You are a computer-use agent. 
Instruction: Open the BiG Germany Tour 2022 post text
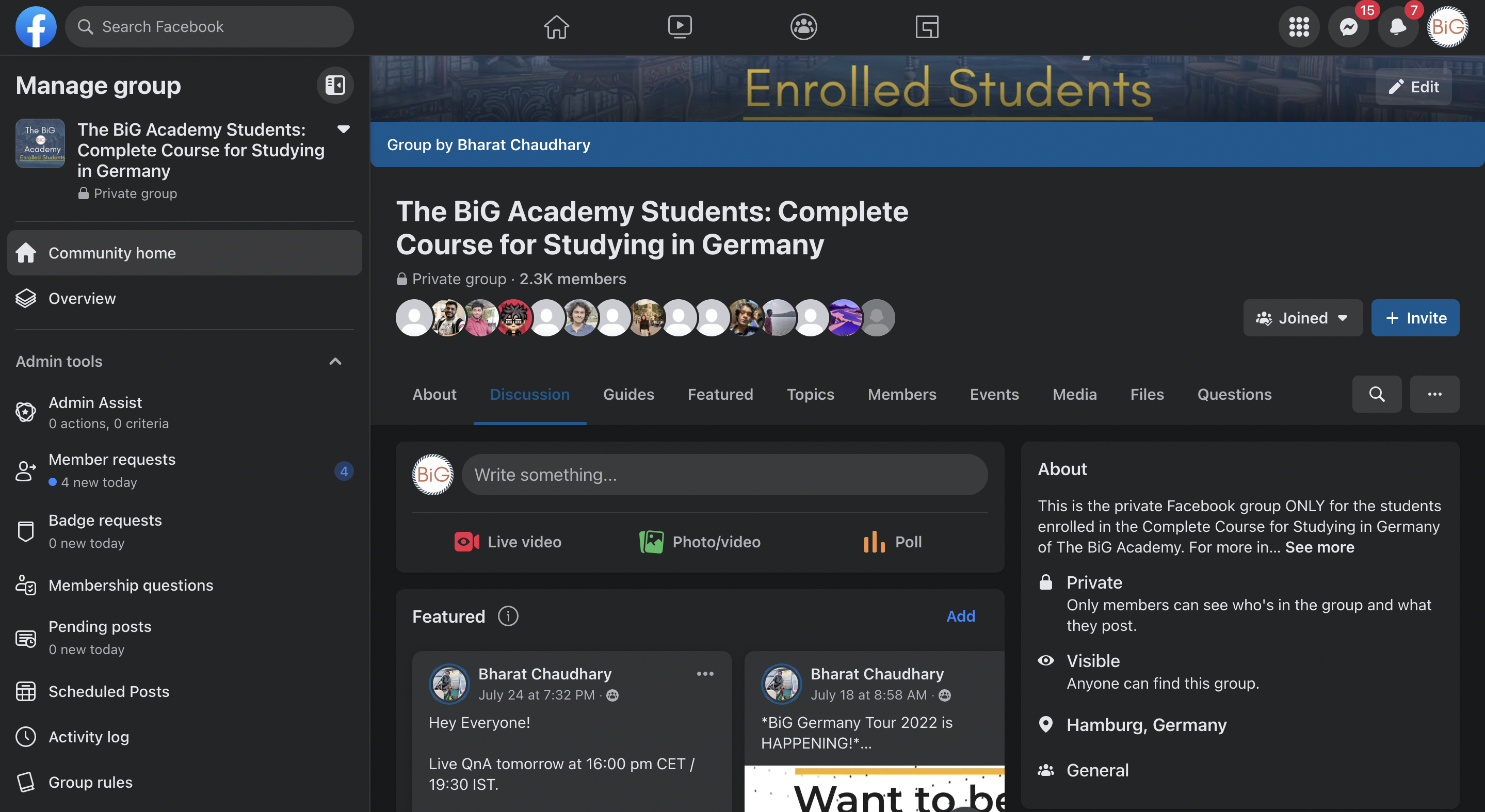(857, 733)
